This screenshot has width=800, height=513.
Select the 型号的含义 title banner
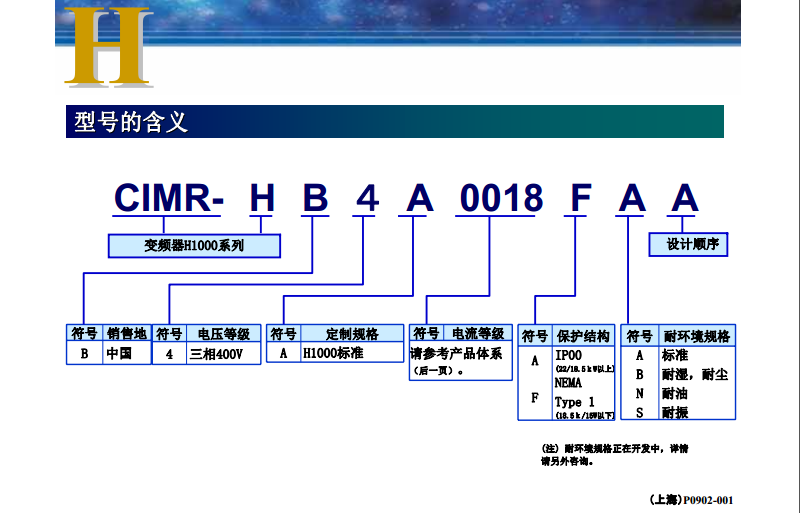[131, 122]
